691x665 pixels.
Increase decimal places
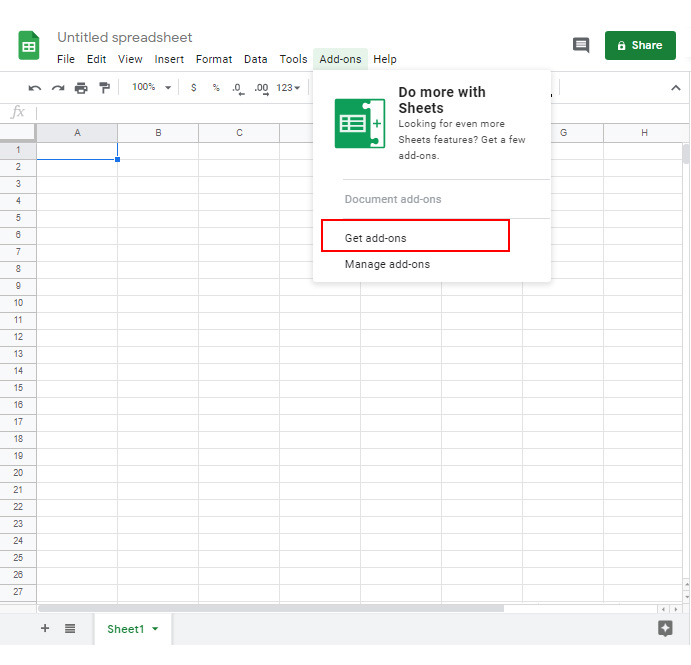261,89
